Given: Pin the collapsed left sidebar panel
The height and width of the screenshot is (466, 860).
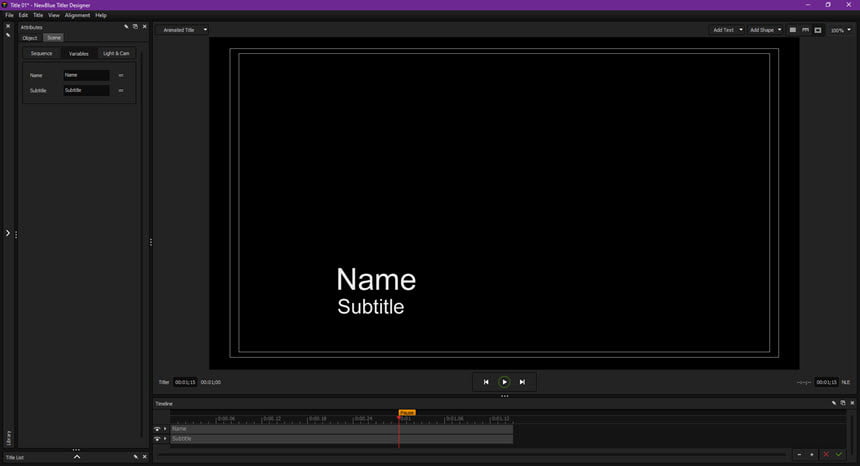Looking at the screenshot, I should click(x=8, y=35).
